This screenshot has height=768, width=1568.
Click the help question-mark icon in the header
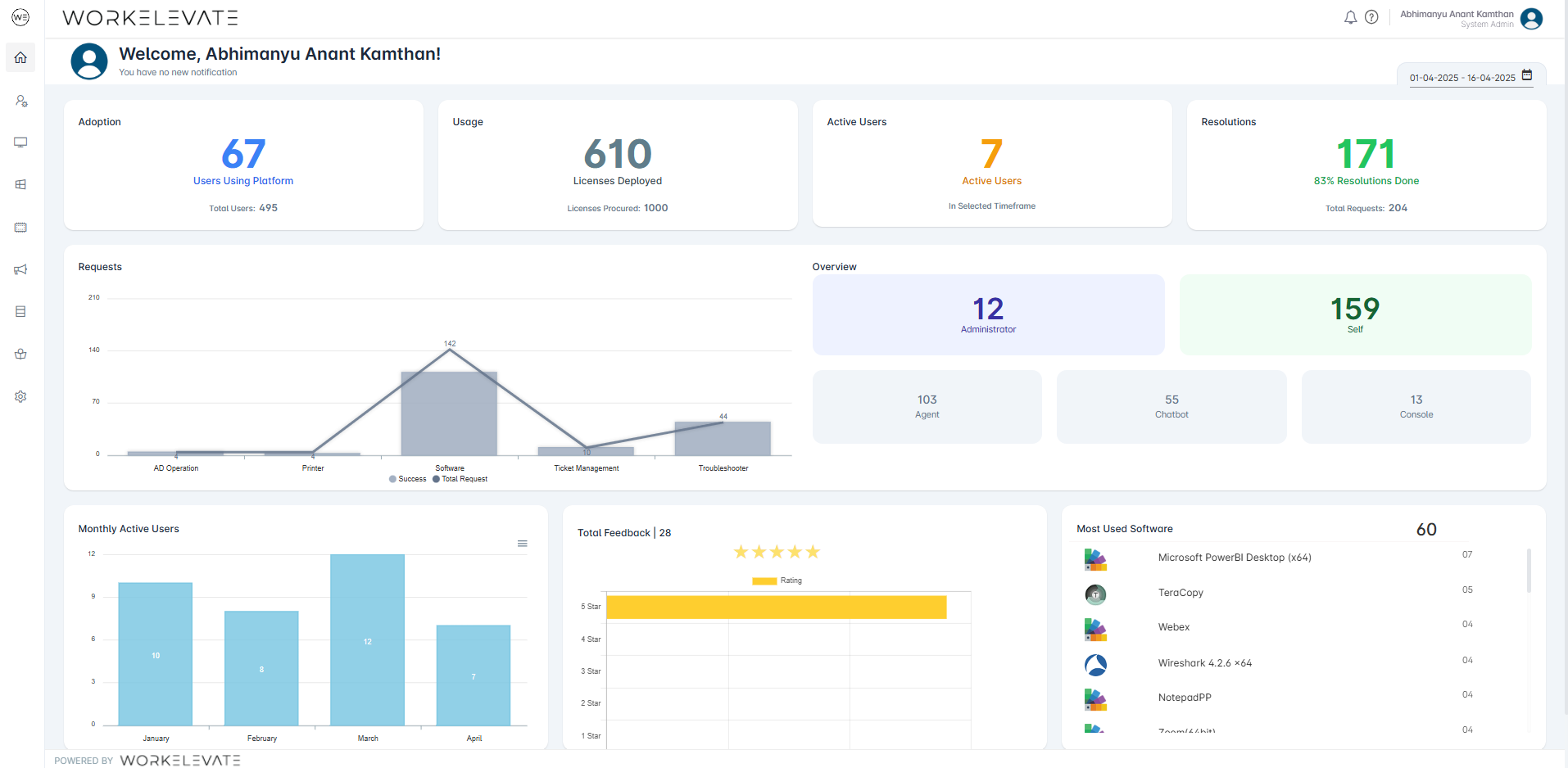[1372, 16]
